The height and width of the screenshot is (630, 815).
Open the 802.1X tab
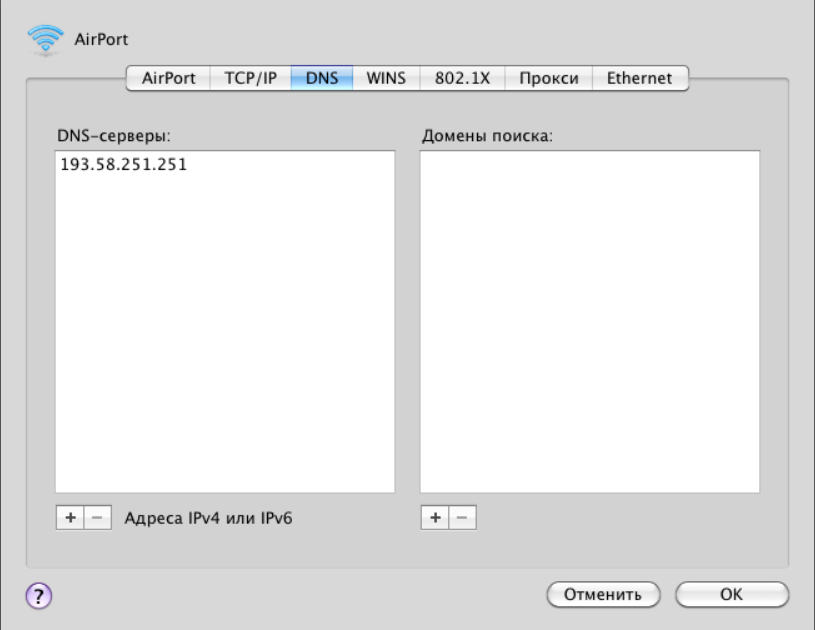[461, 79]
